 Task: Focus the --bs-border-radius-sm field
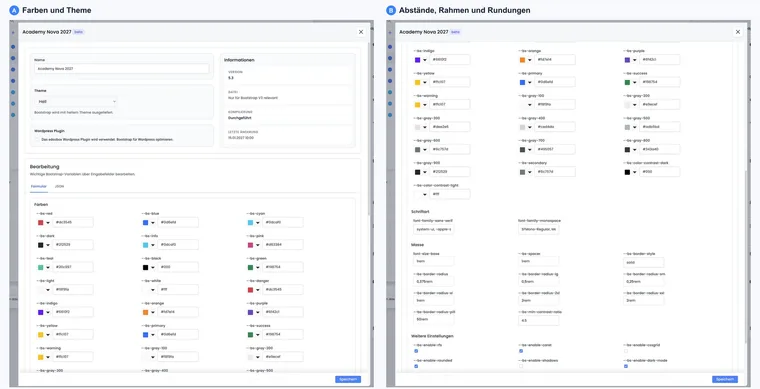[x=644, y=281]
